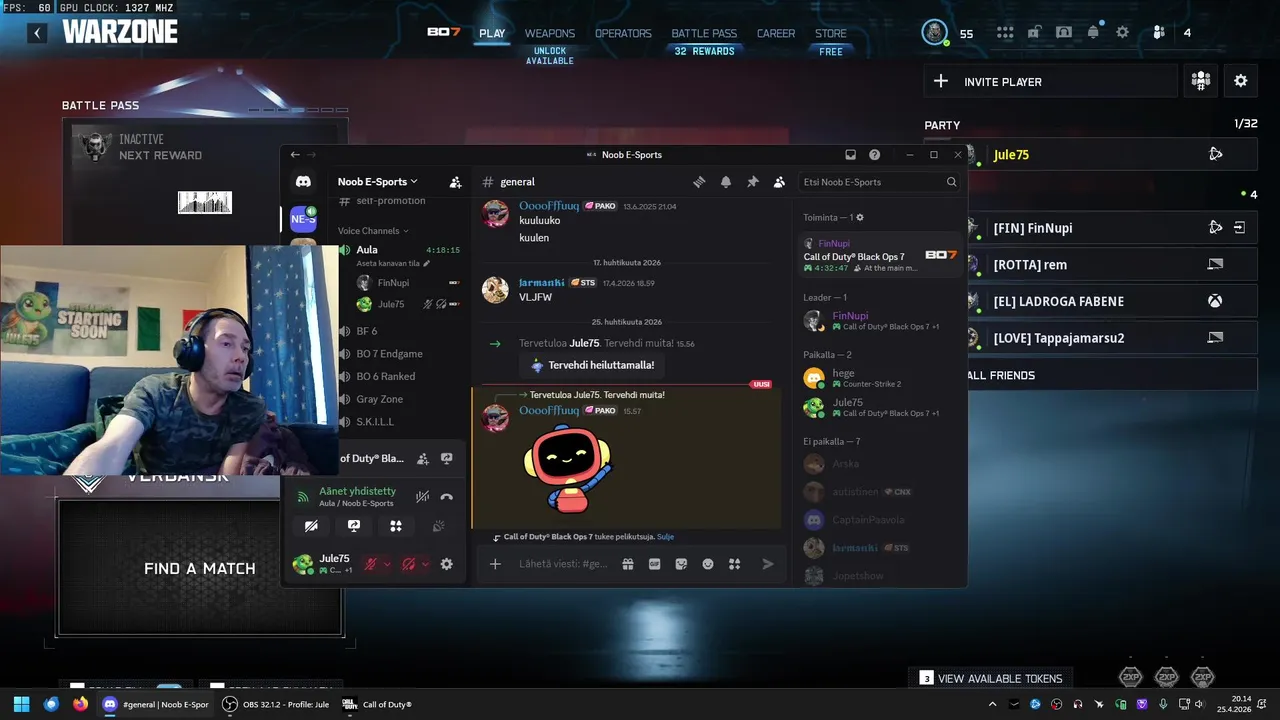This screenshot has height=720, width=1280.
Task: Open threads icon in general channel header
Action: pyautogui.click(x=699, y=182)
